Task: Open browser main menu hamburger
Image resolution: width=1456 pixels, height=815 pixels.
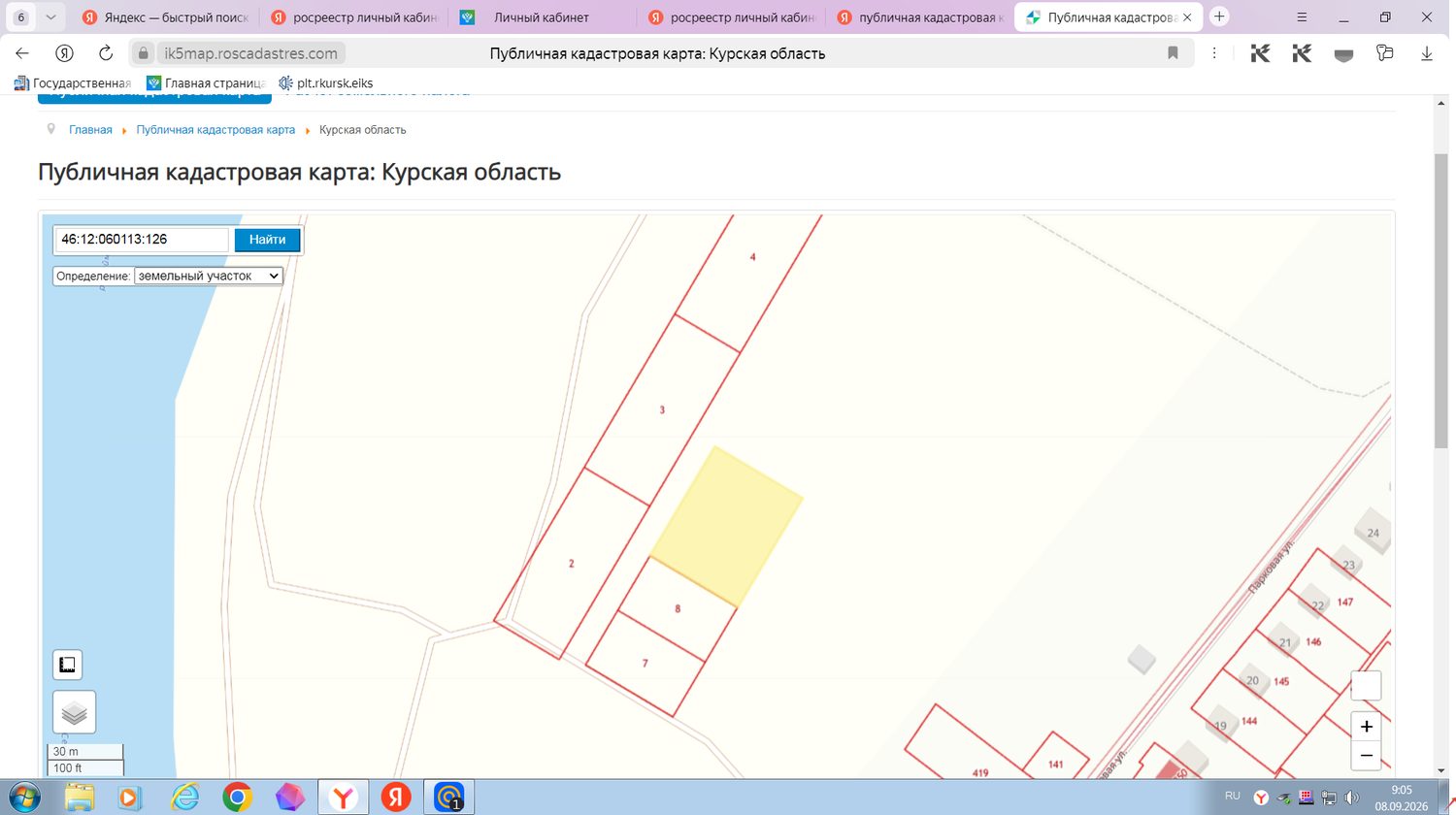Action: [1303, 16]
